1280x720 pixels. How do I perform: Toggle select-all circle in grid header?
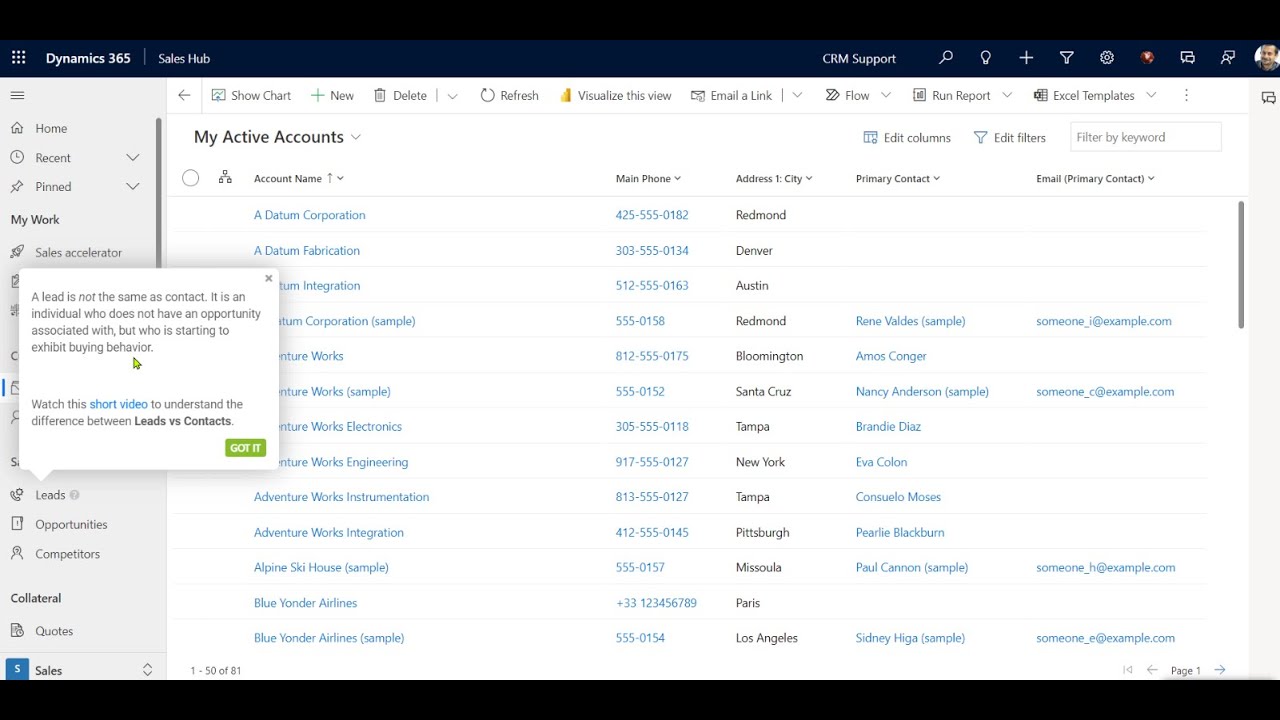click(x=190, y=178)
